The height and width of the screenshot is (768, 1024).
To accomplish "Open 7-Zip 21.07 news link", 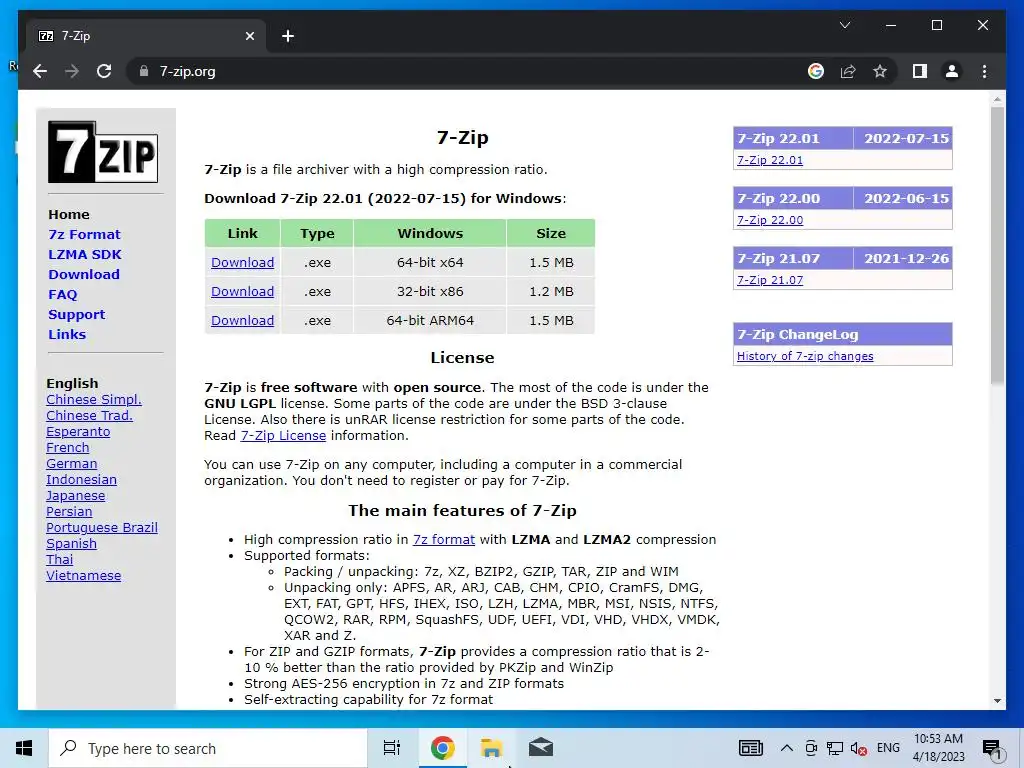I will pos(770,280).
